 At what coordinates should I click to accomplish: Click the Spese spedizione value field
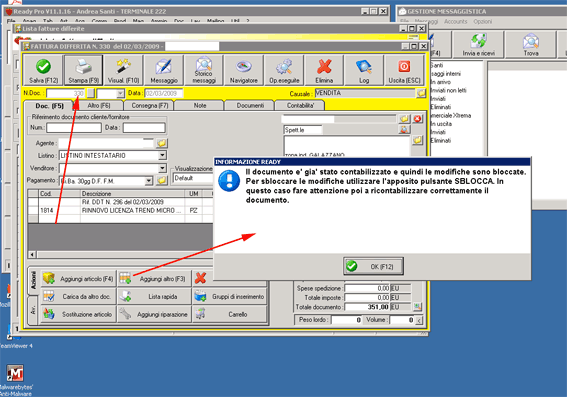click(367, 288)
